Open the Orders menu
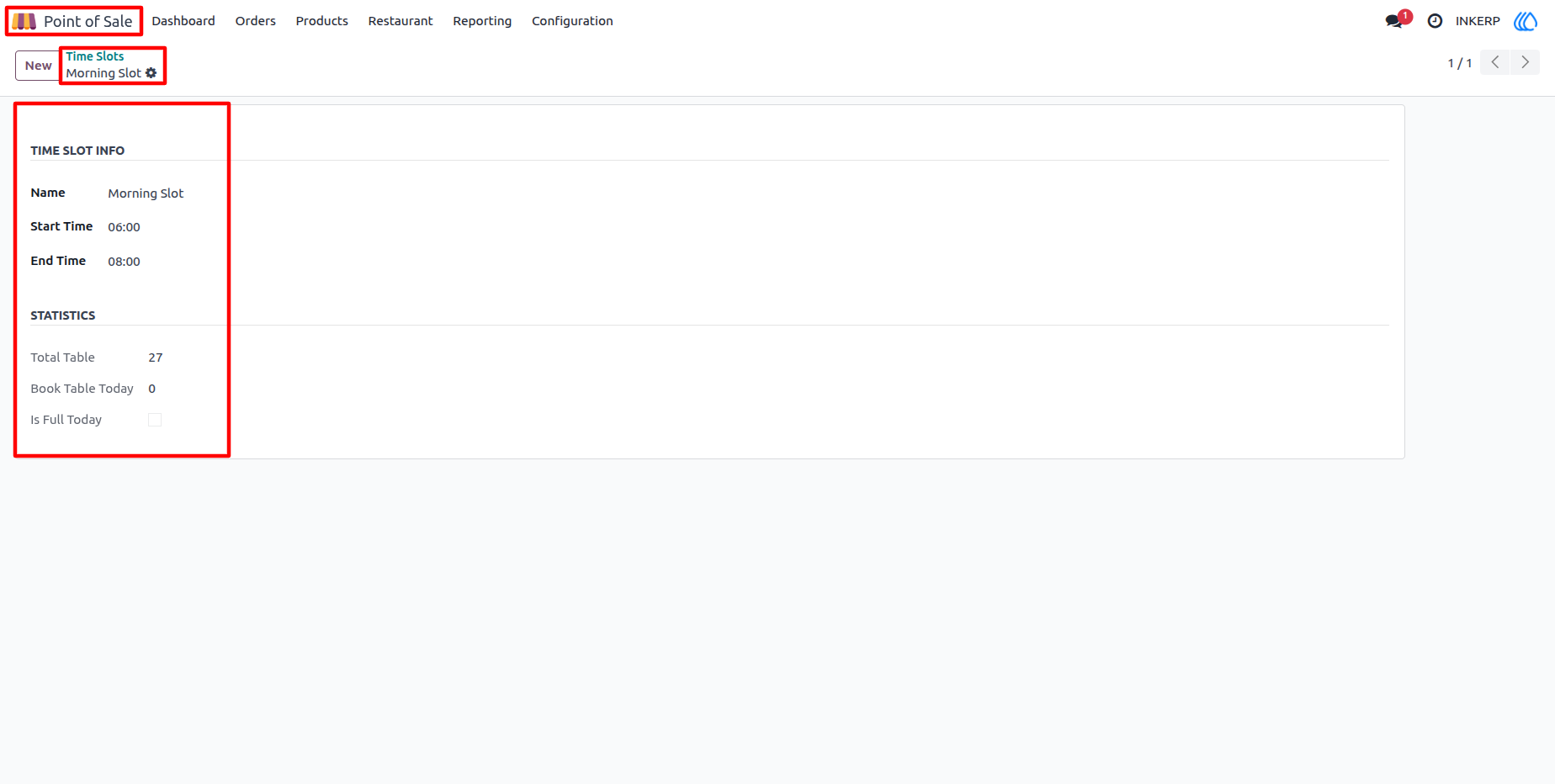The height and width of the screenshot is (784, 1555). pyautogui.click(x=256, y=21)
